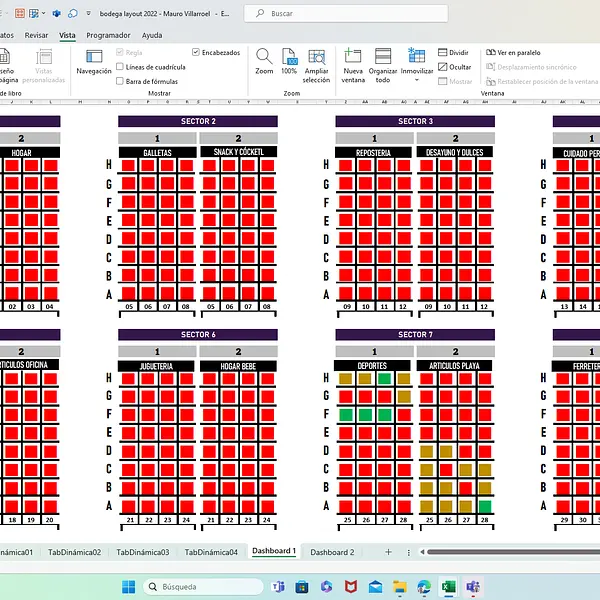Click the GALLETAS rack label

pyautogui.click(x=157, y=152)
